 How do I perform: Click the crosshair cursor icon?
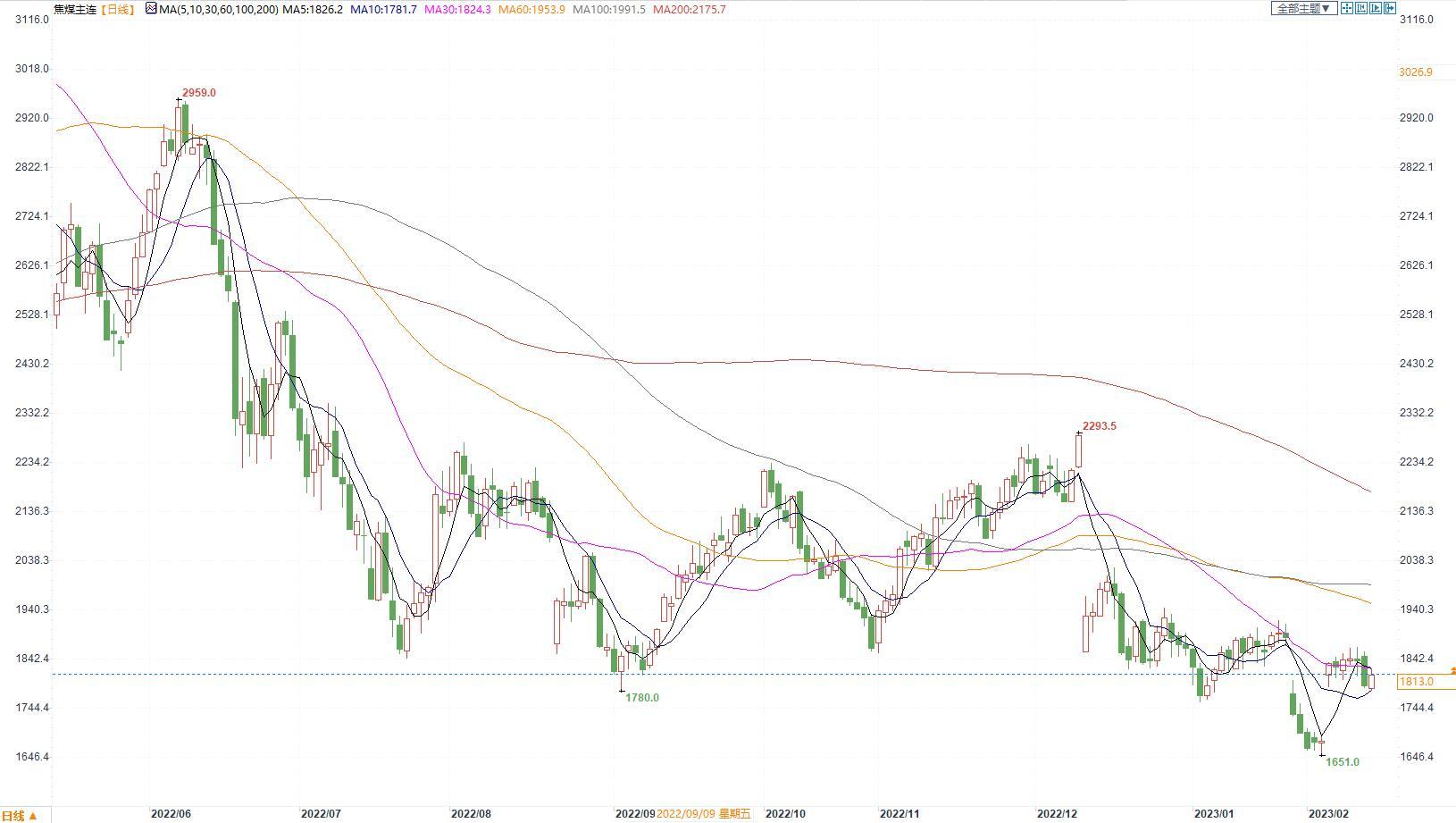click(1346, 9)
